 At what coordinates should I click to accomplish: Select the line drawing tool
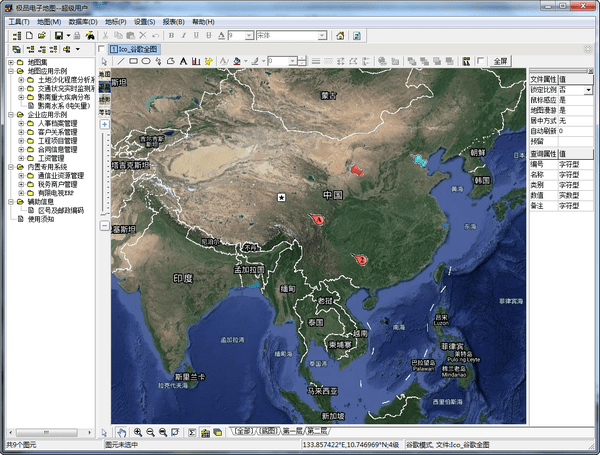(x=121, y=61)
